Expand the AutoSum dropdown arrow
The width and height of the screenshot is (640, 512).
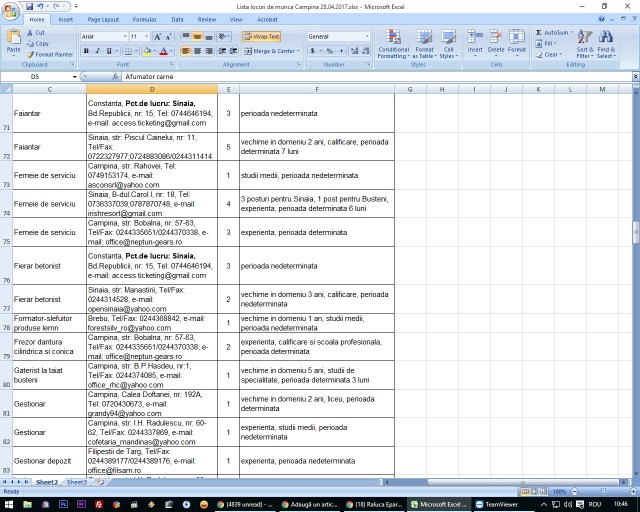coord(571,33)
